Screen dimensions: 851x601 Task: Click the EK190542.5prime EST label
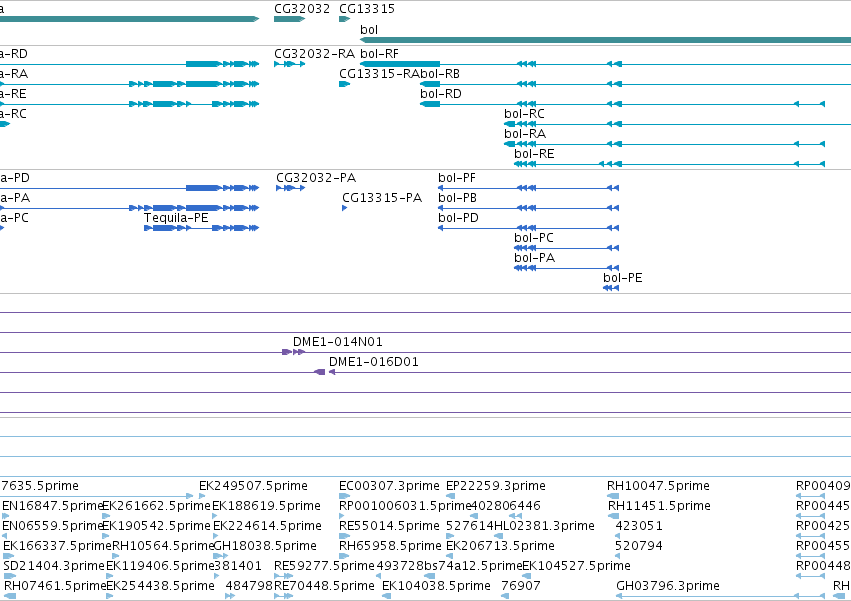coord(156,526)
